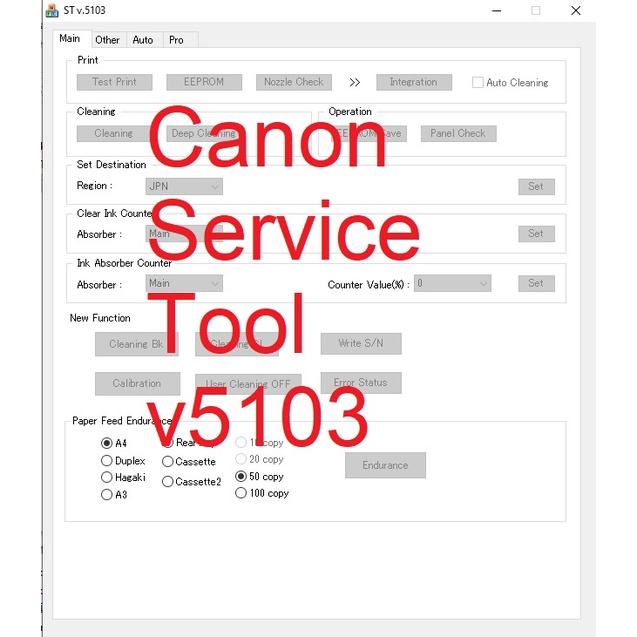
Task: Open the Auto tab
Action: pyautogui.click(x=143, y=40)
